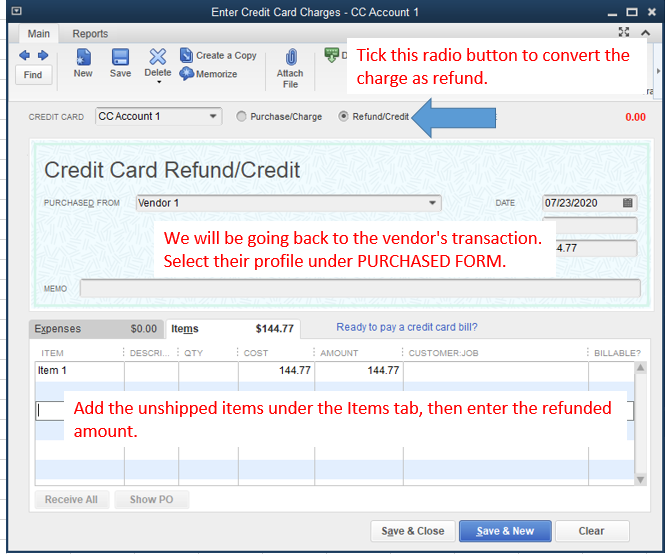Click the Attach File paperclip icon

pyautogui.click(x=291, y=57)
